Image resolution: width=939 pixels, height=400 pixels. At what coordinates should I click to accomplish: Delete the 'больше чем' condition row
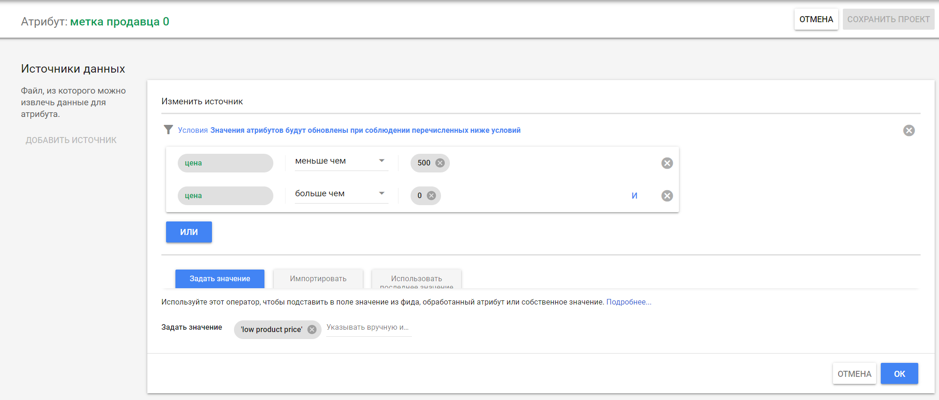(x=667, y=196)
